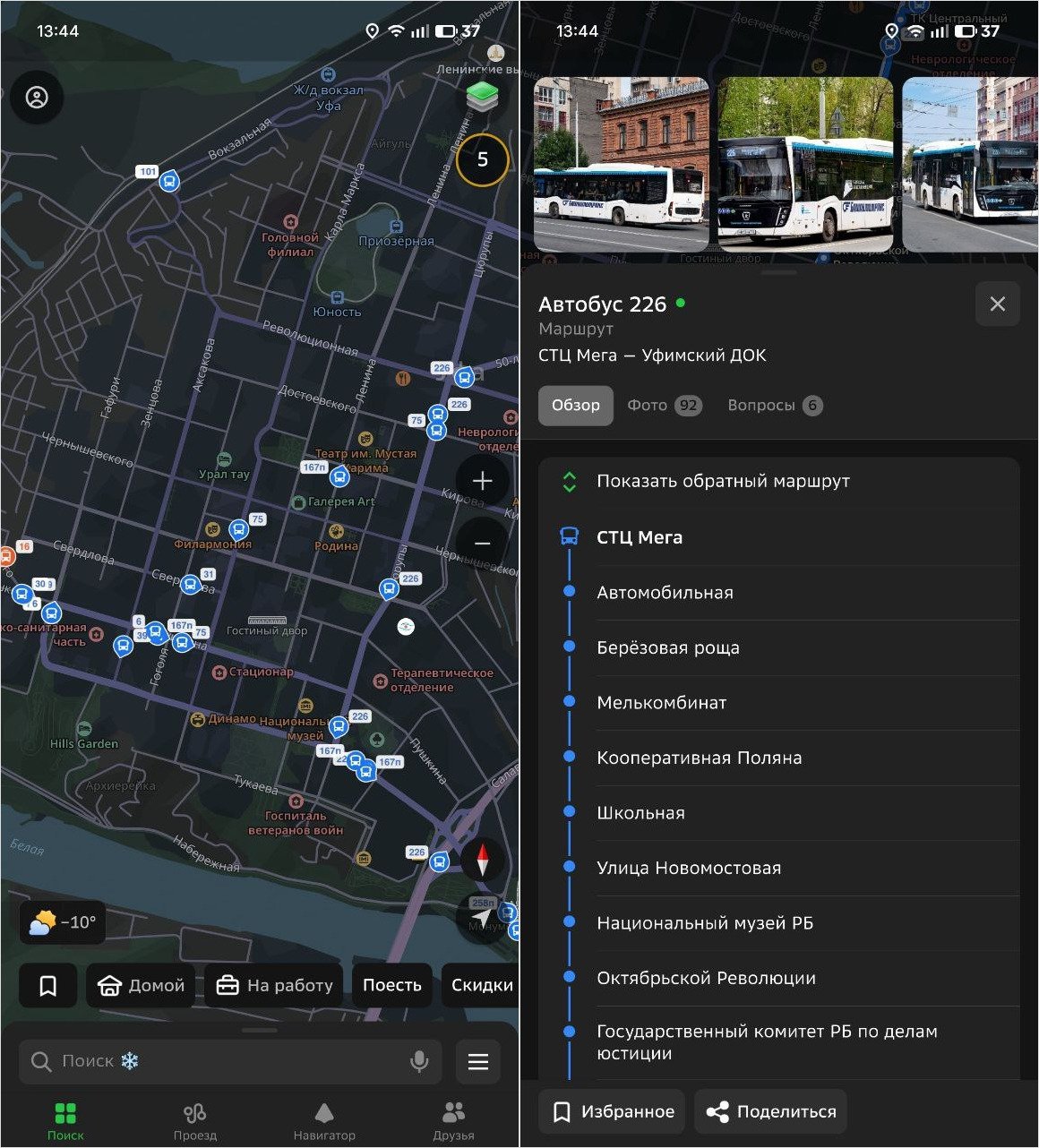Viewport: 1039px width, 1148px height.
Task: Open the user profile icon
Action: [37, 98]
